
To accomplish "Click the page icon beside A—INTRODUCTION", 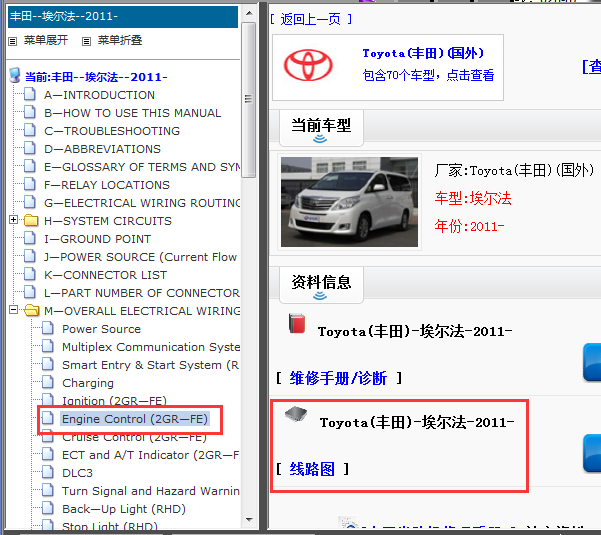I will tap(30, 95).
